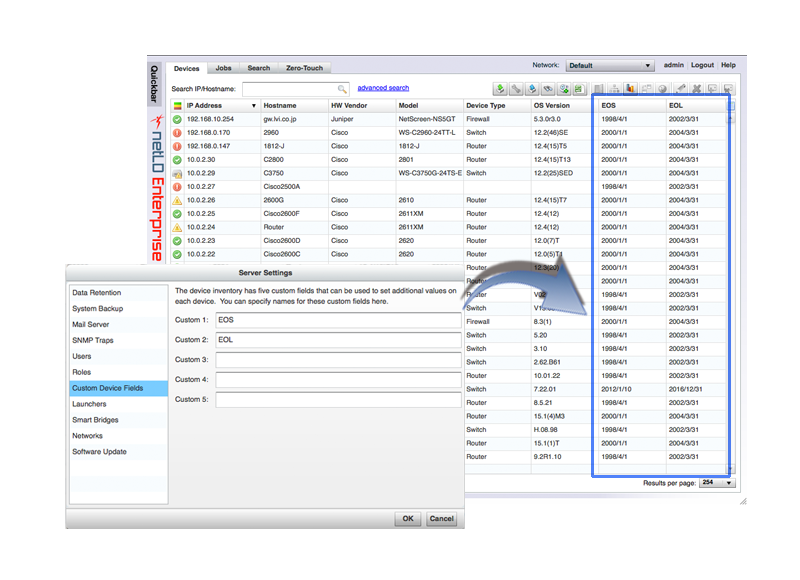Open the Zero-Touch tab
The width and height of the screenshot is (800, 580).
pos(304,68)
